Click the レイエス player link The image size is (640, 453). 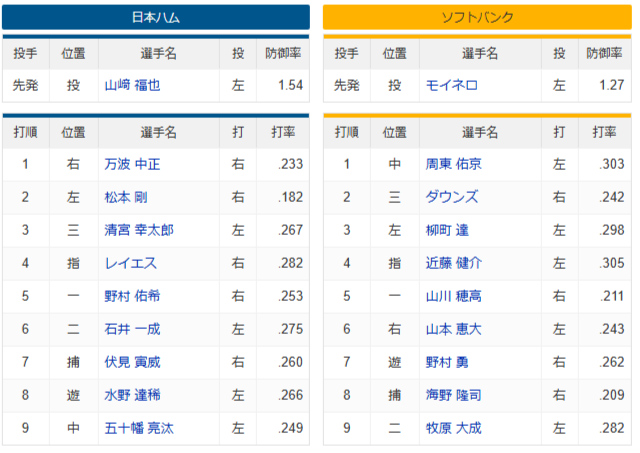130,263
